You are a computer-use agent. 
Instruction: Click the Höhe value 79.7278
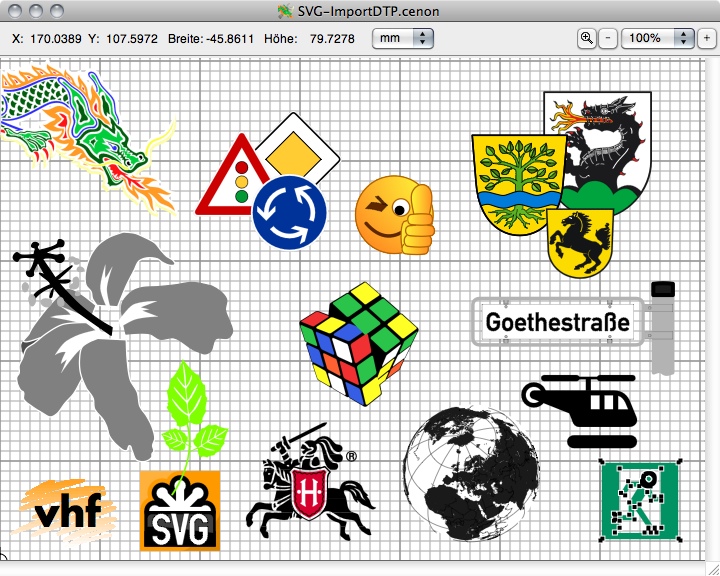pyautogui.click(x=332, y=39)
